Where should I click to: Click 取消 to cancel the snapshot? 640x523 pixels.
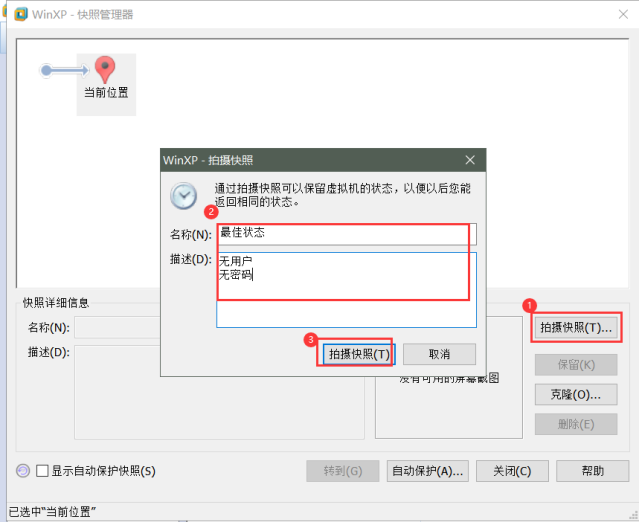(x=439, y=354)
